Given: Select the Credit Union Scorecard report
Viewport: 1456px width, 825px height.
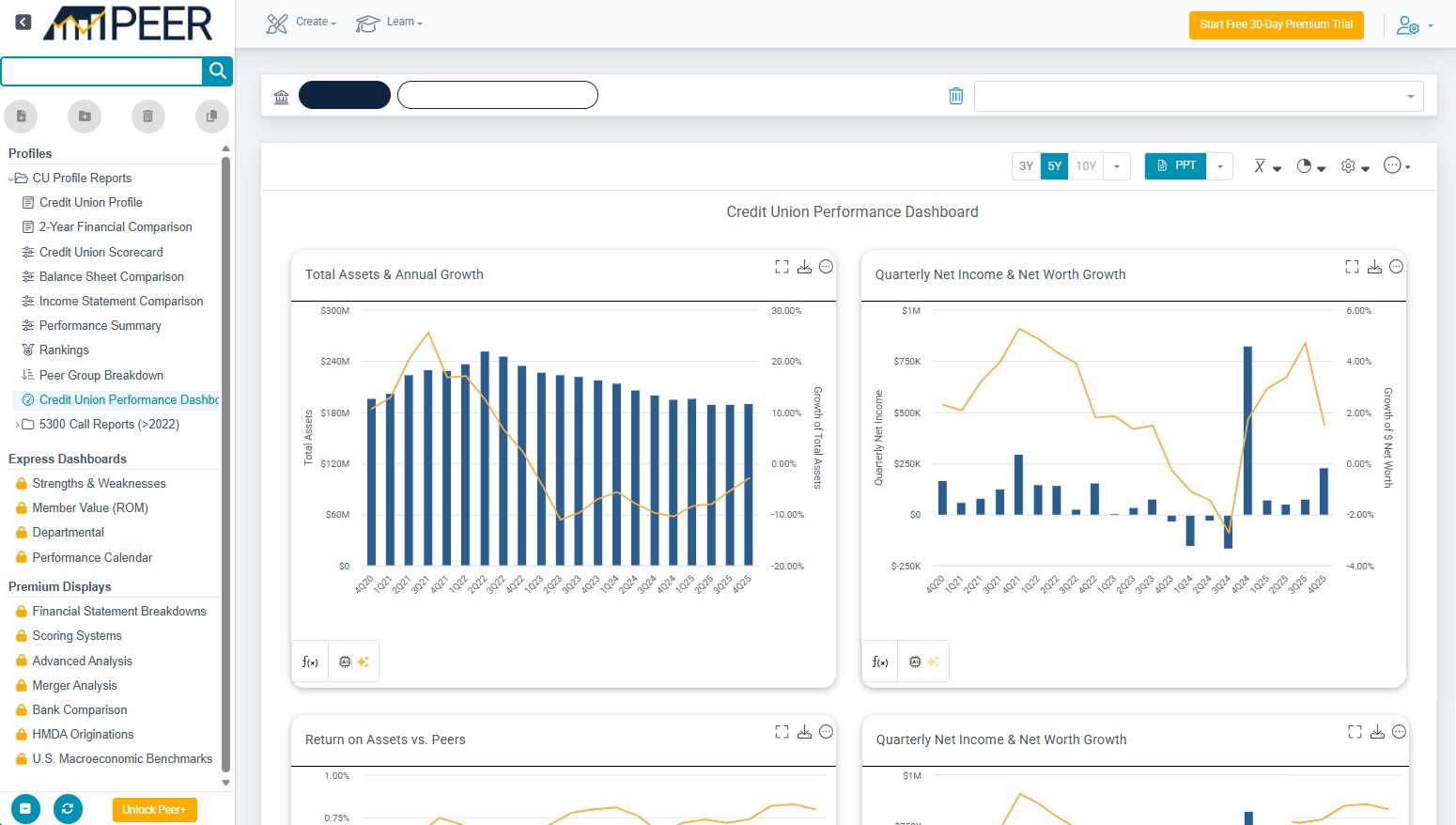Looking at the screenshot, I should point(100,252).
